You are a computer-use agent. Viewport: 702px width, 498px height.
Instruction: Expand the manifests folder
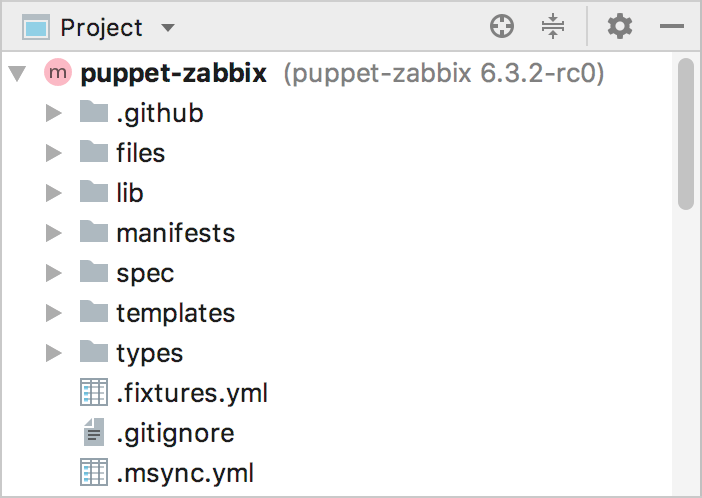click(x=54, y=233)
